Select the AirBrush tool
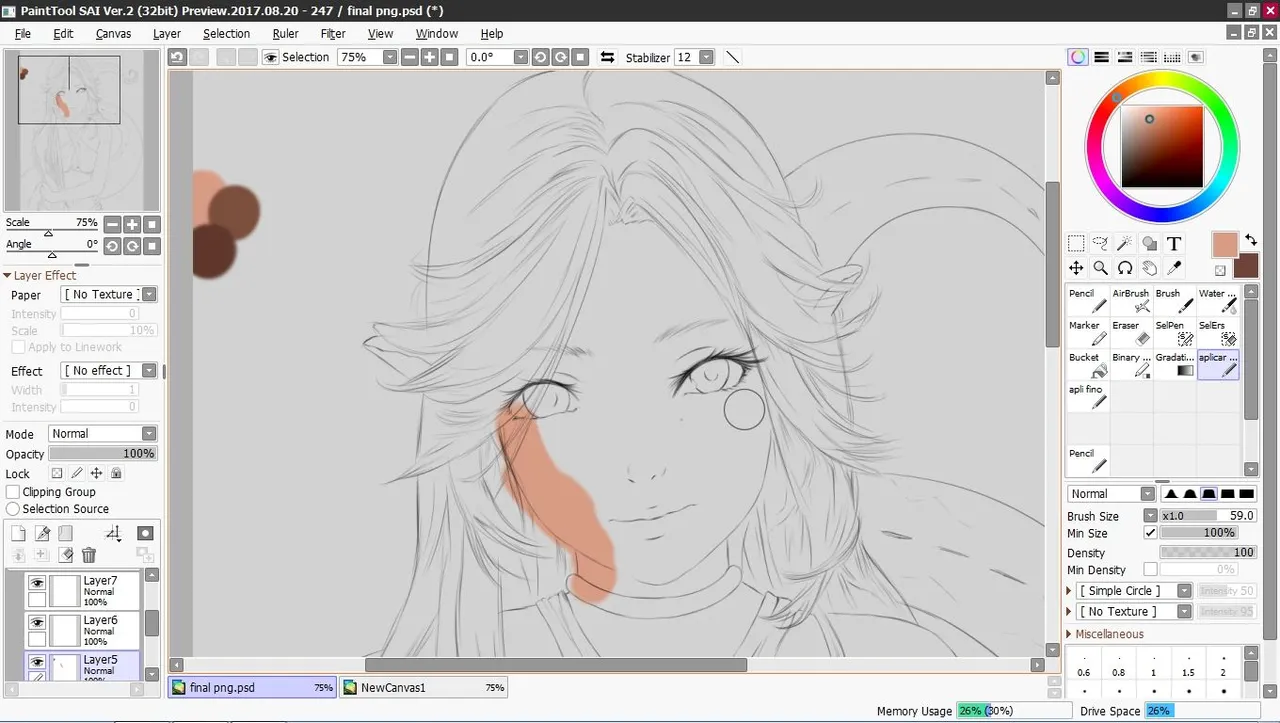Image resolution: width=1280 pixels, height=723 pixels. coord(1131,301)
